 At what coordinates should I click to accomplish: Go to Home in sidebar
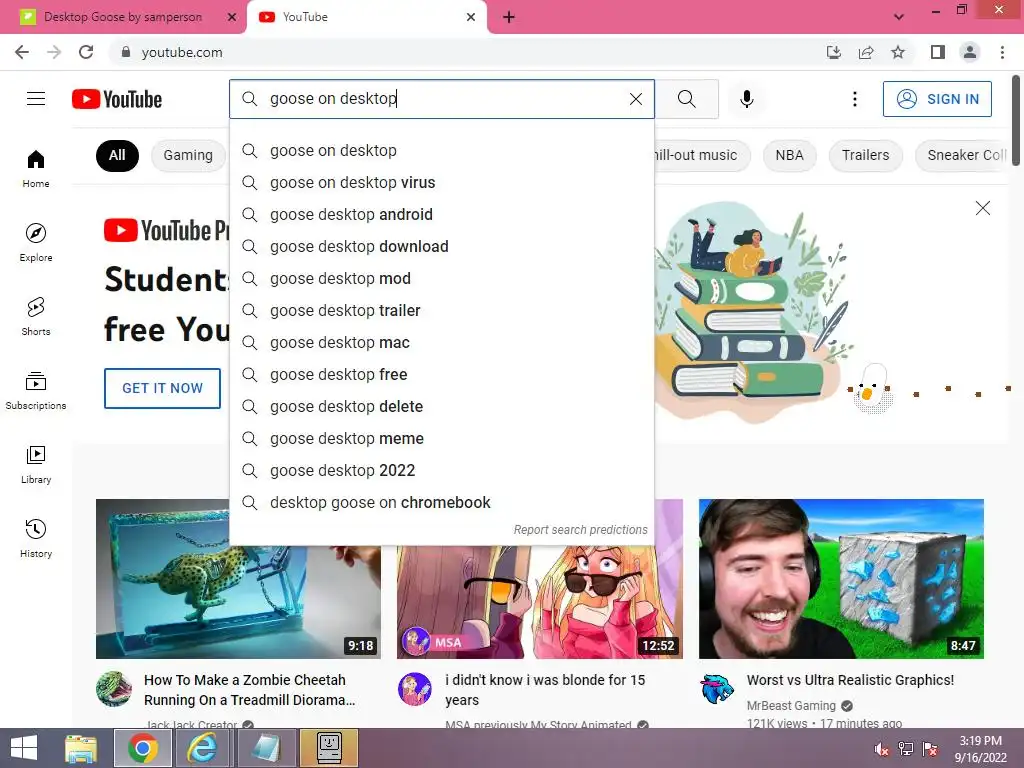pyautogui.click(x=36, y=168)
